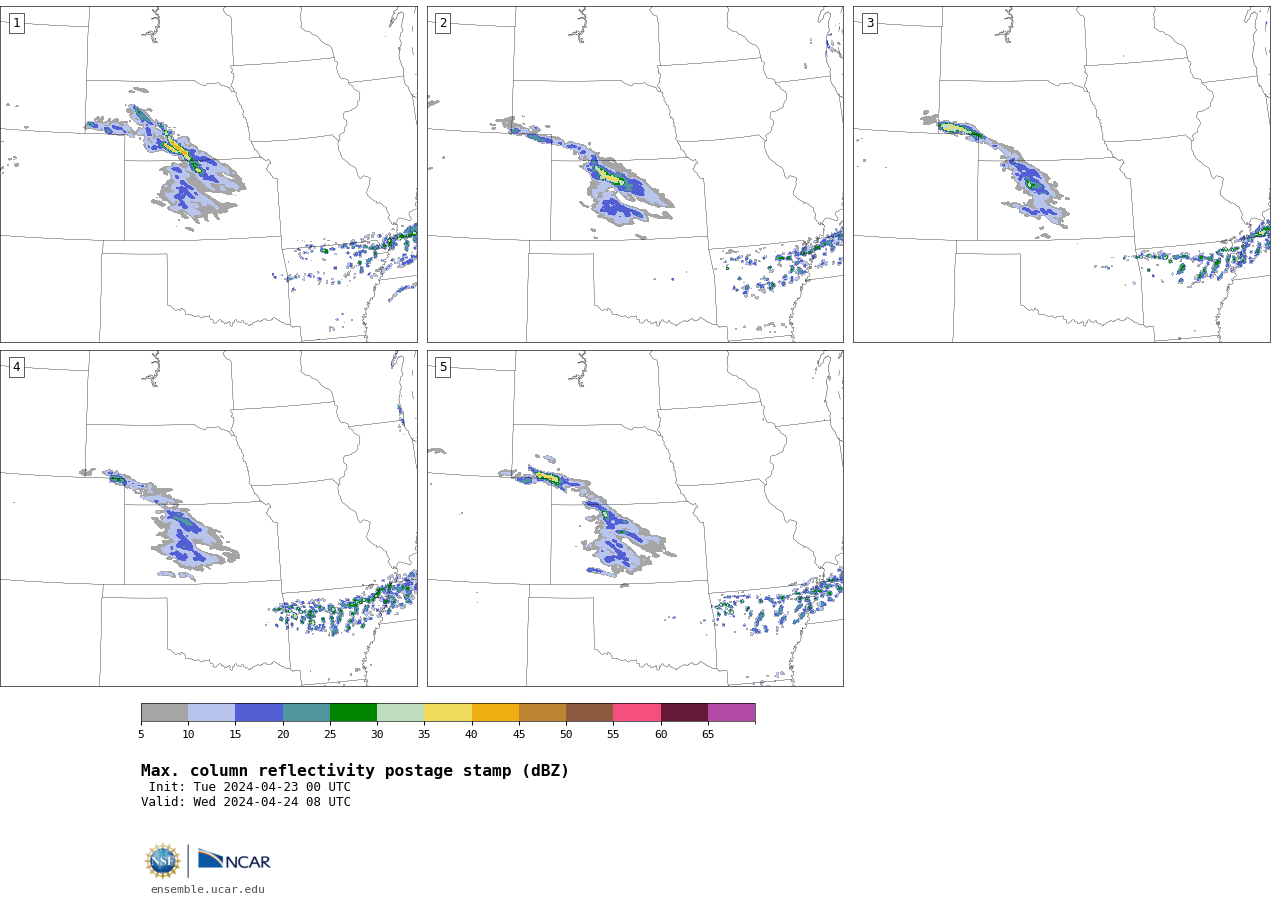
Task: Click the colorbar tick label 20
Action: [x=283, y=735]
